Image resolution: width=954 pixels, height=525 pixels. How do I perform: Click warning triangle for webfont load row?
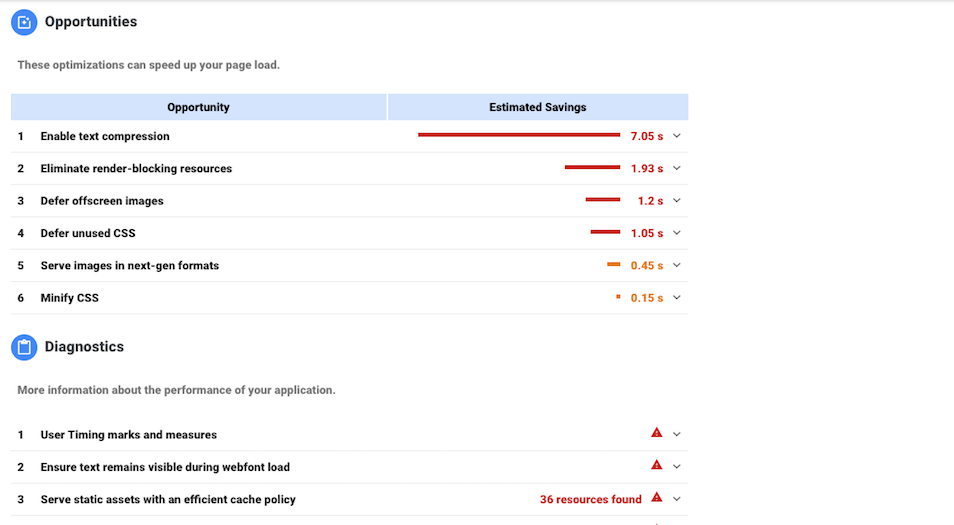click(657, 465)
